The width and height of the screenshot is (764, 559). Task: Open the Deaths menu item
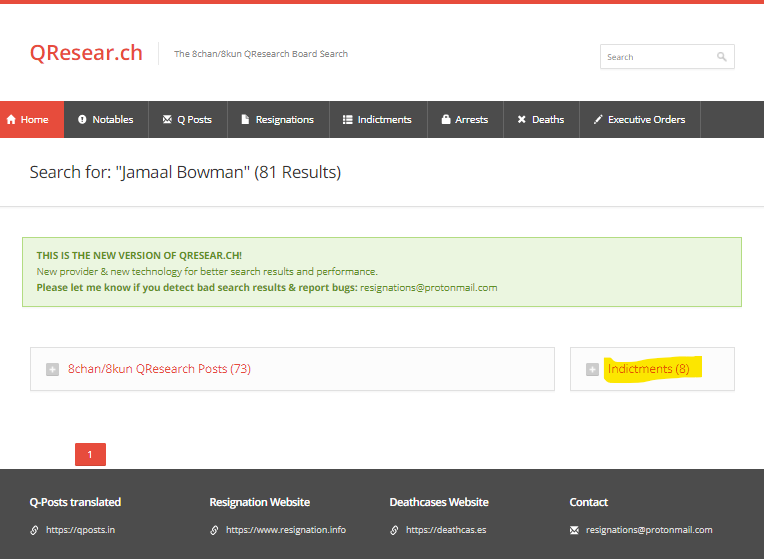click(541, 119)
